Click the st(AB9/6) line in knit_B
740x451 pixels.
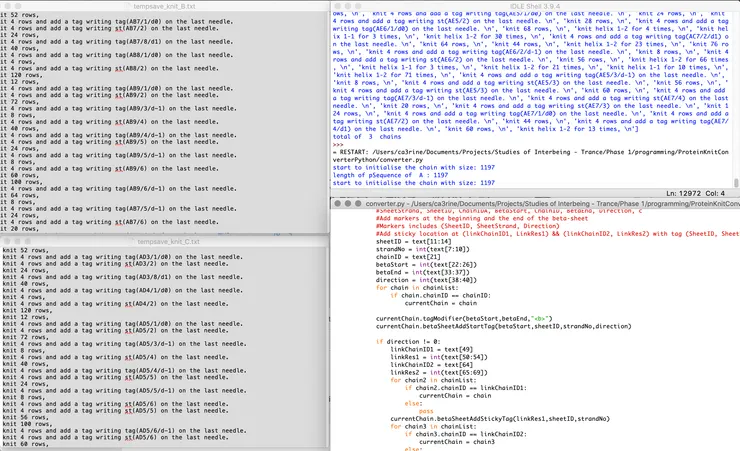pos(109,168)
